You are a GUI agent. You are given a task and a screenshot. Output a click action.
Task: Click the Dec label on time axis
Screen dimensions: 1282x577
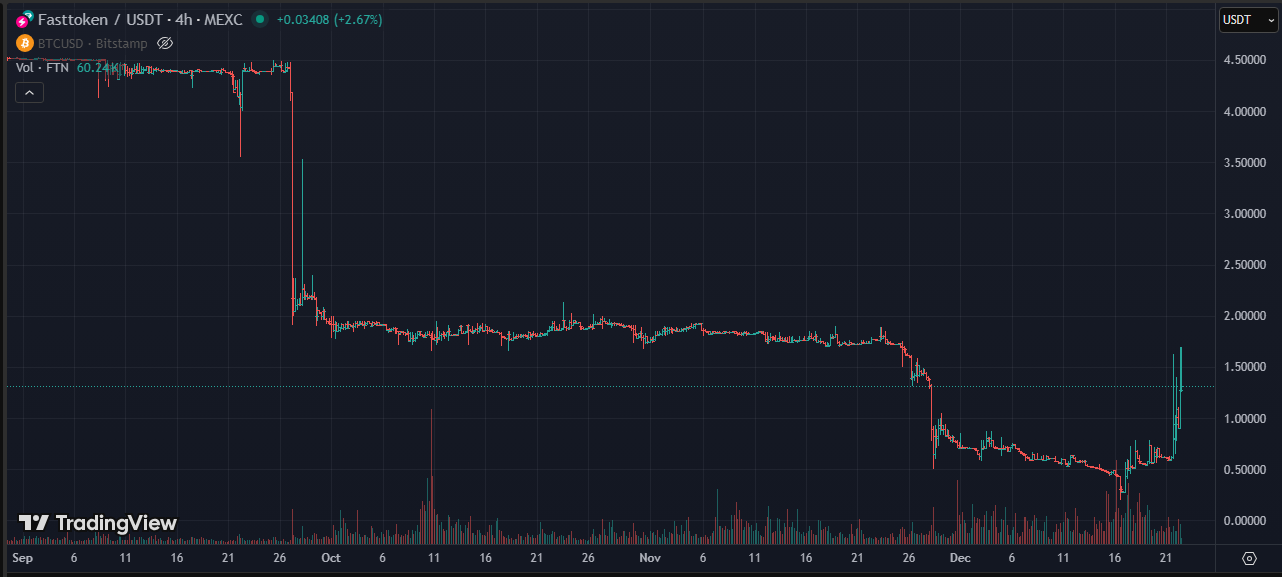tap(959, 557)
